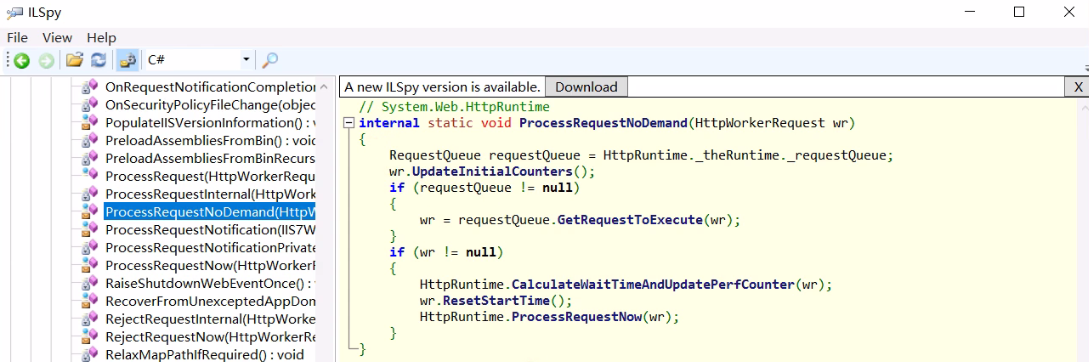
Task: Maximize the ILSpy window
Action: pos(1018,12)
